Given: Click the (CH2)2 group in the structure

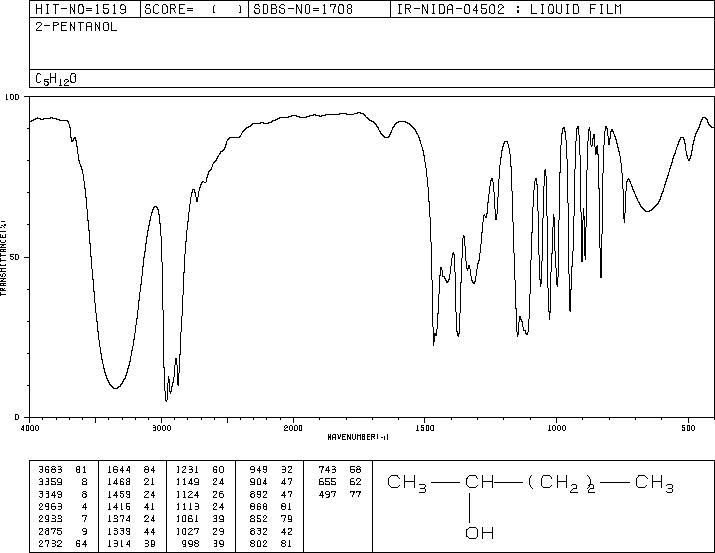Looking at the screenshot, I should [562, 484].
